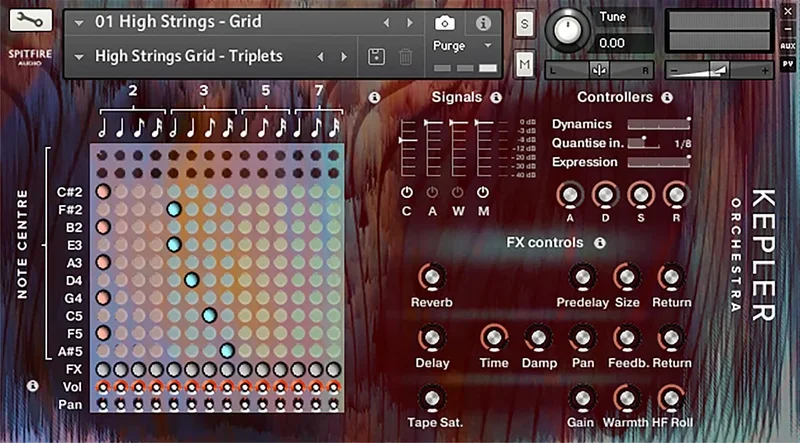This screenshot has height=443, width=800.
Task: Click the Controllers info icon
Action: 666,97
